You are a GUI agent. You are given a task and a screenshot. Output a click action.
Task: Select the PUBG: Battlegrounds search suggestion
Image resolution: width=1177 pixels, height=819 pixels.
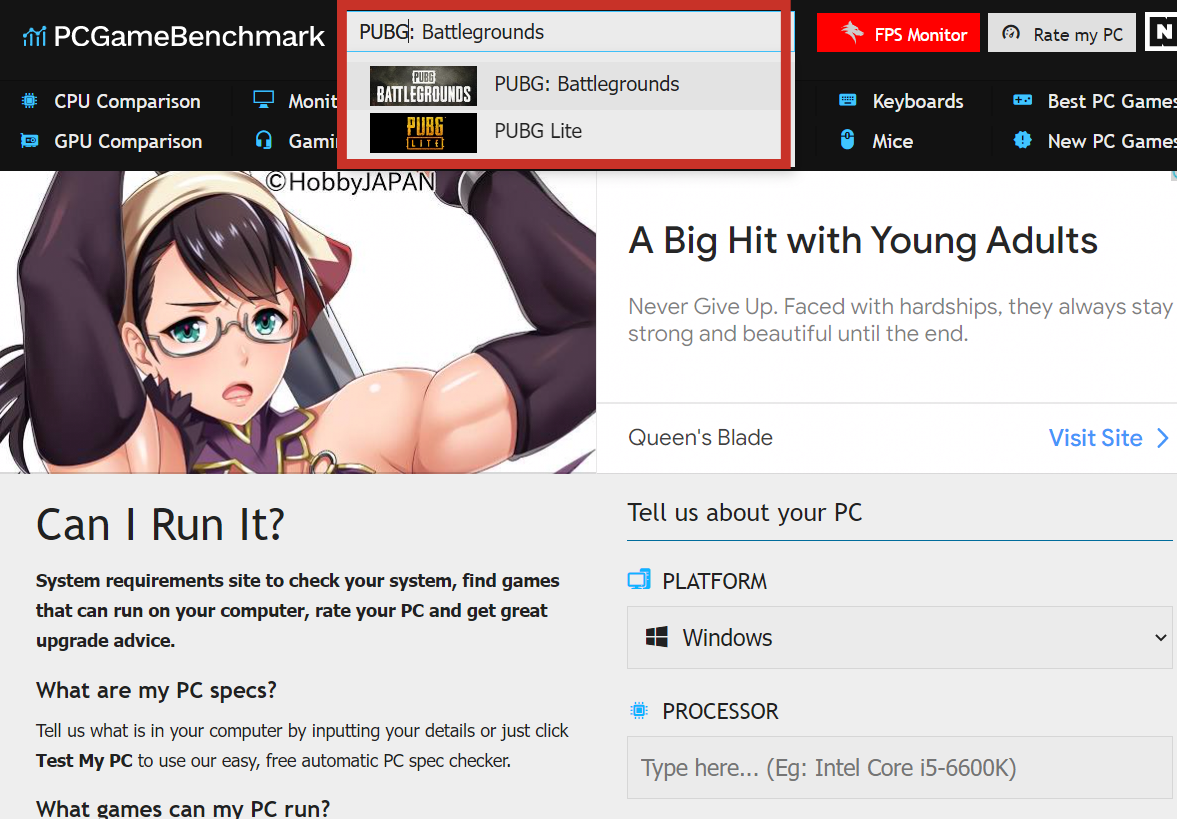[564, 85]
